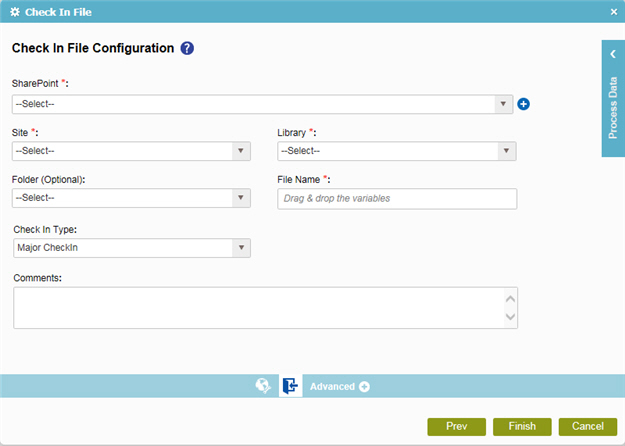Image resolution: width=625 pixels, height=446 pixels.
Task: Click the Comments scroll up arrow
Action: click(511, 299)
